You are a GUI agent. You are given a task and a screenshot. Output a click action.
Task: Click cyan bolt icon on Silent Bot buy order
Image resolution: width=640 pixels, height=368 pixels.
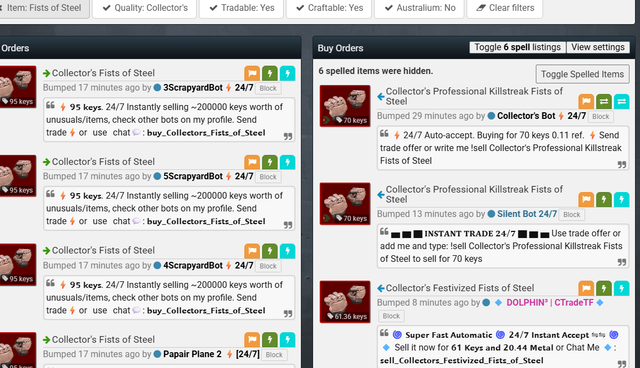coord(621,199)
